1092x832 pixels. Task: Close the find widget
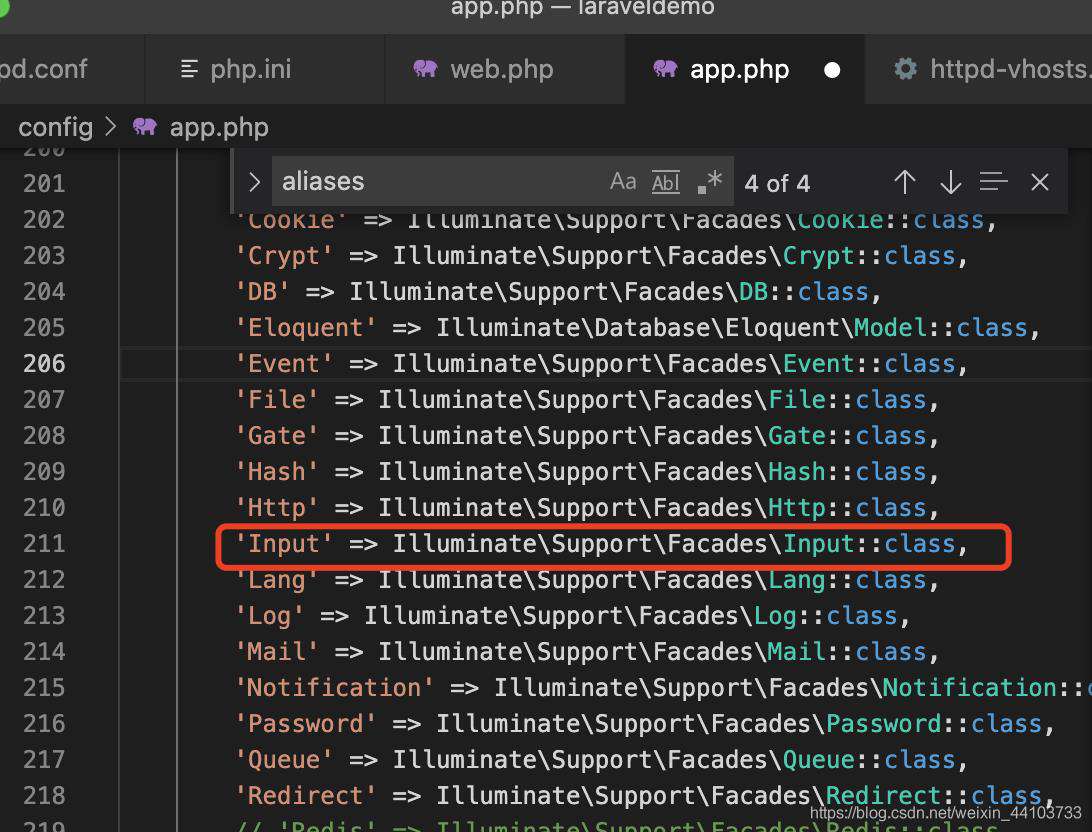(1039, 182)
